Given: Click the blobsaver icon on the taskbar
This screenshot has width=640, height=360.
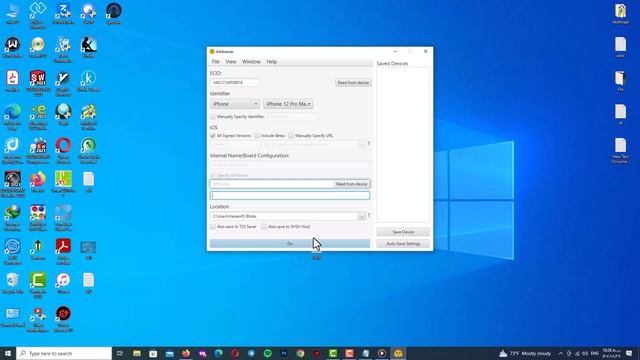Looking at the screenshot, I should [x=398, y=353].
